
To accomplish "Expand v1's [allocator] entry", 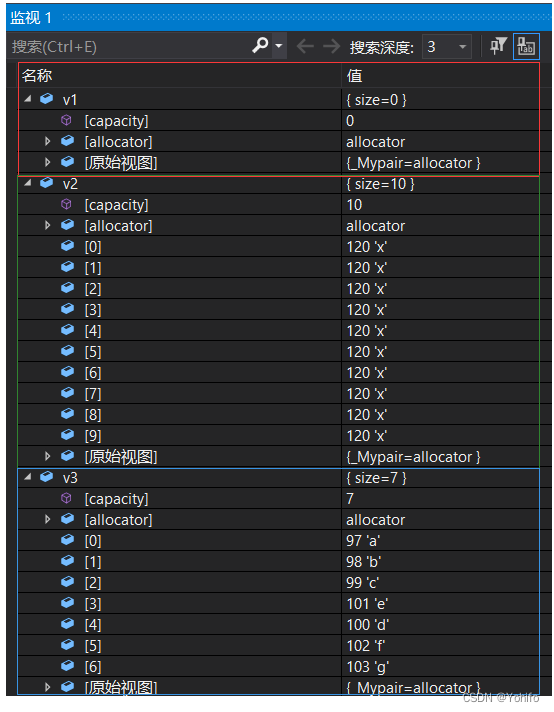I will click(x=48, y=141).
